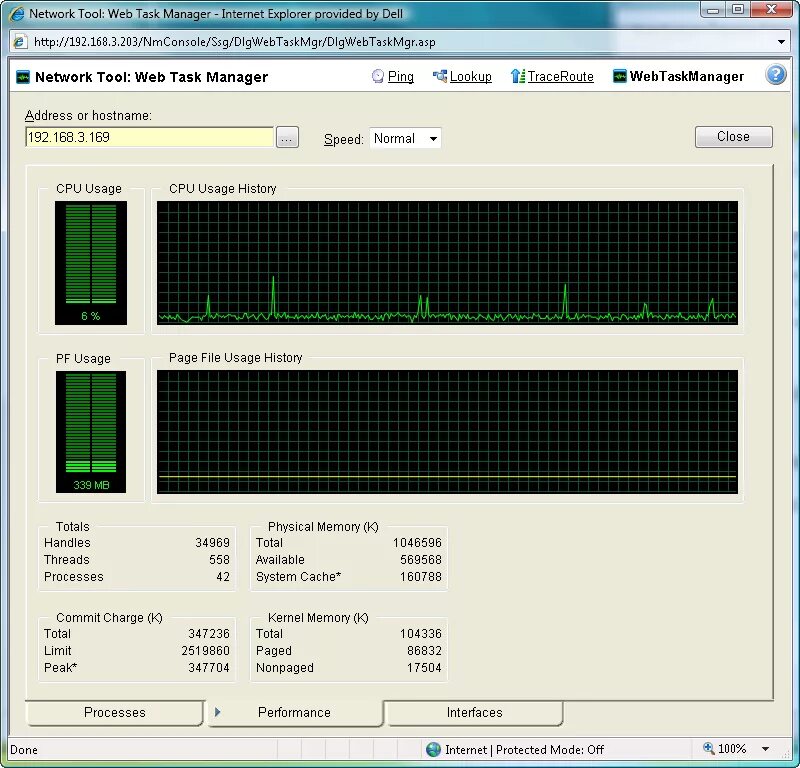Viewport: 800px width, 768px height.
Task: Click the TraceRoute arrow icon
Action: click(517, 77)
